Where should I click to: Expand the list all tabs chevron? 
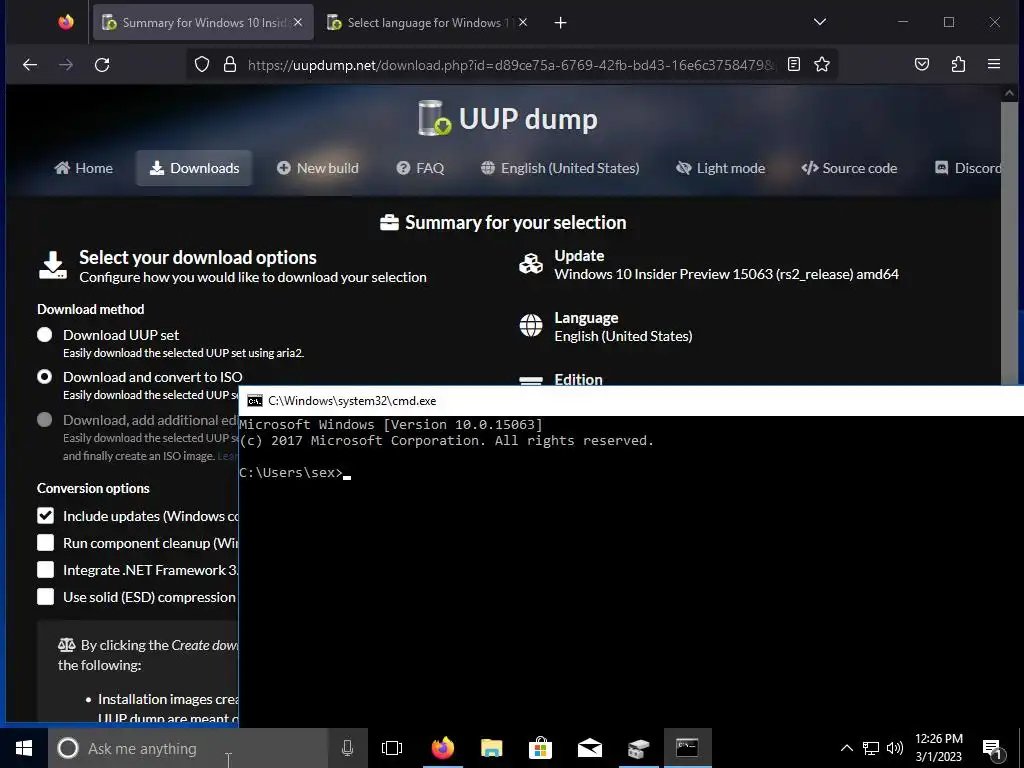[x=820, y=22]
